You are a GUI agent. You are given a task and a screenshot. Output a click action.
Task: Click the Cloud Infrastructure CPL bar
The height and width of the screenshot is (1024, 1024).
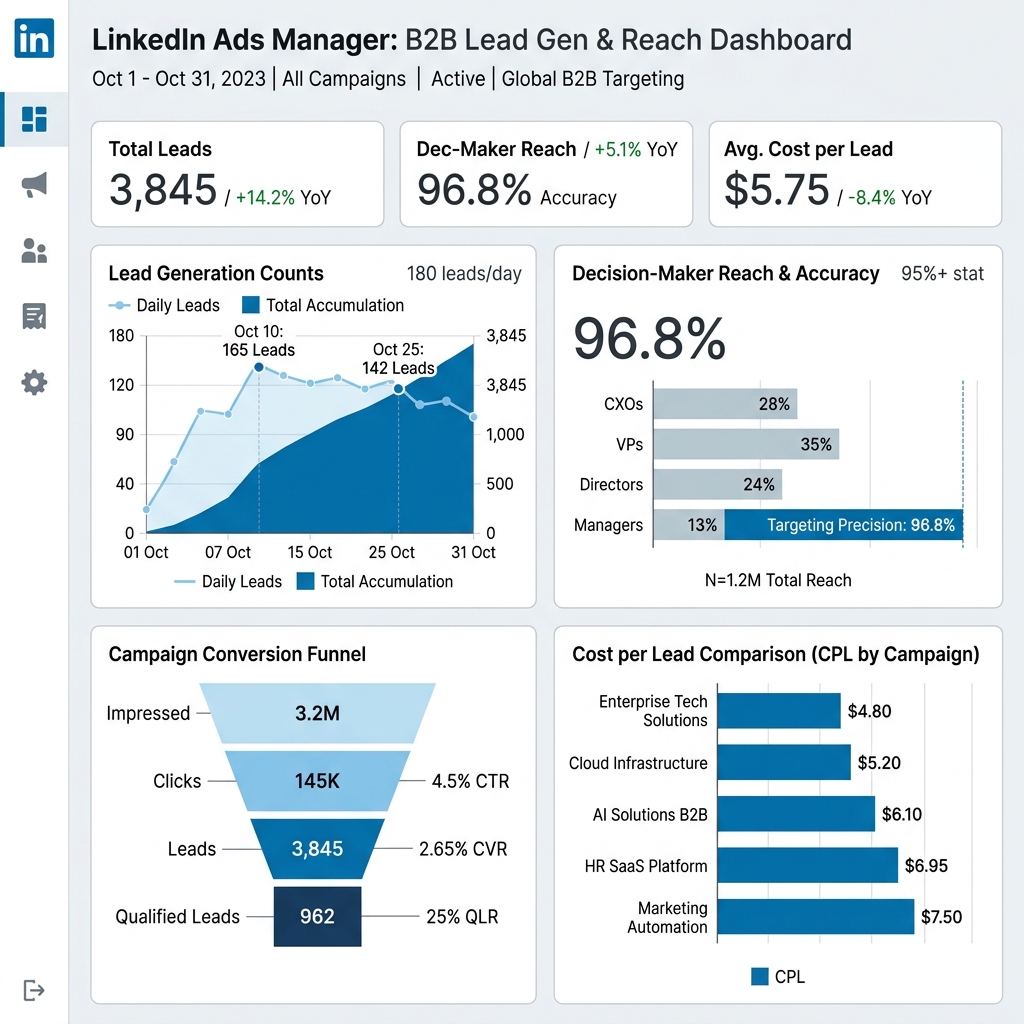[x=784, y=762]
